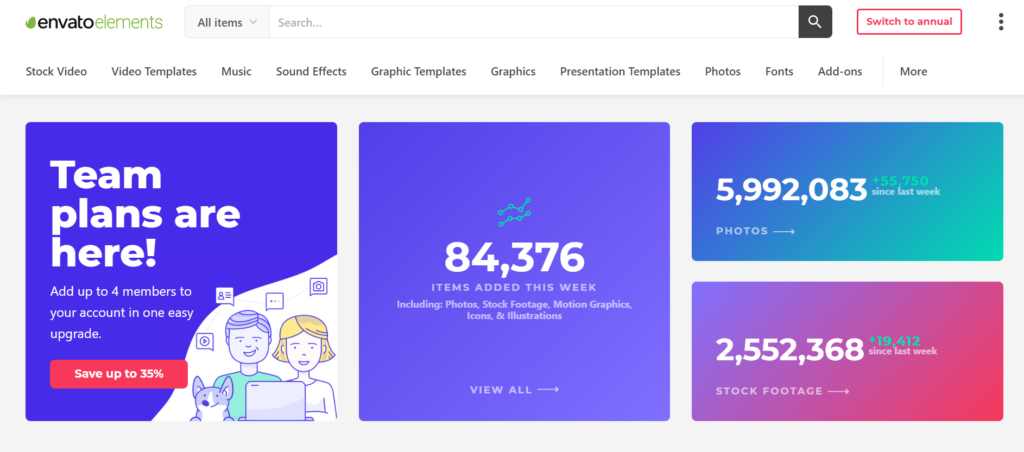Open the All items category dropdown

click(227, 22)
